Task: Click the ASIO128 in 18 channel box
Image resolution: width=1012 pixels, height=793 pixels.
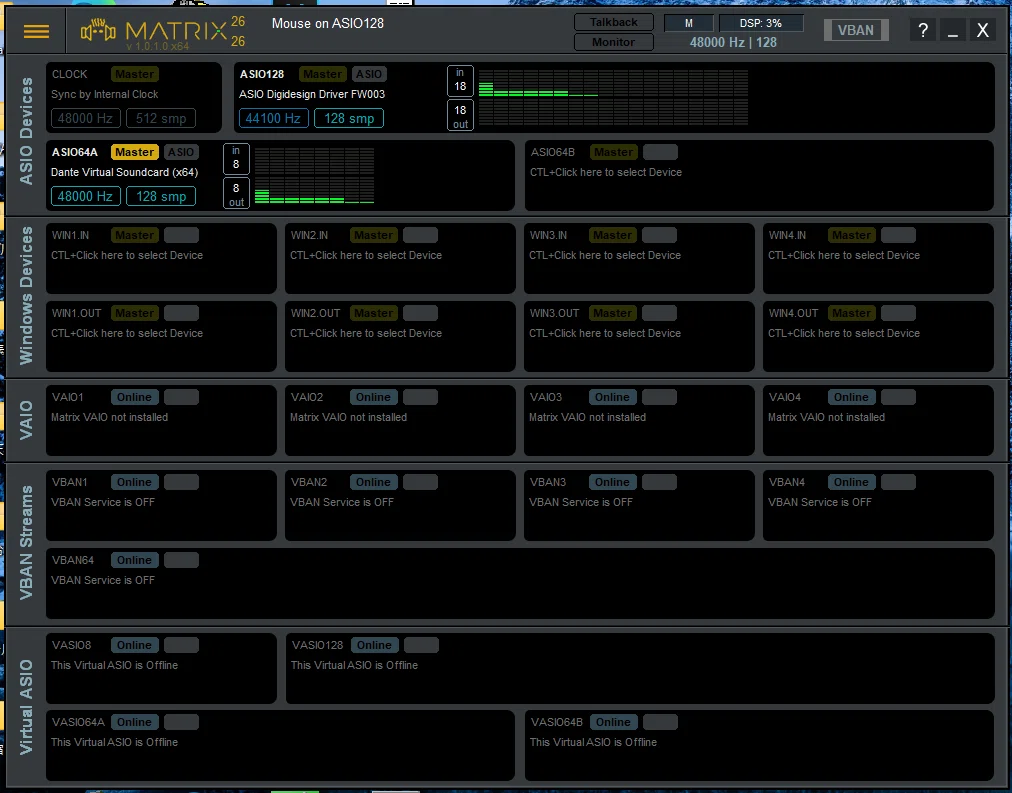Action: [x=460, y=81]
